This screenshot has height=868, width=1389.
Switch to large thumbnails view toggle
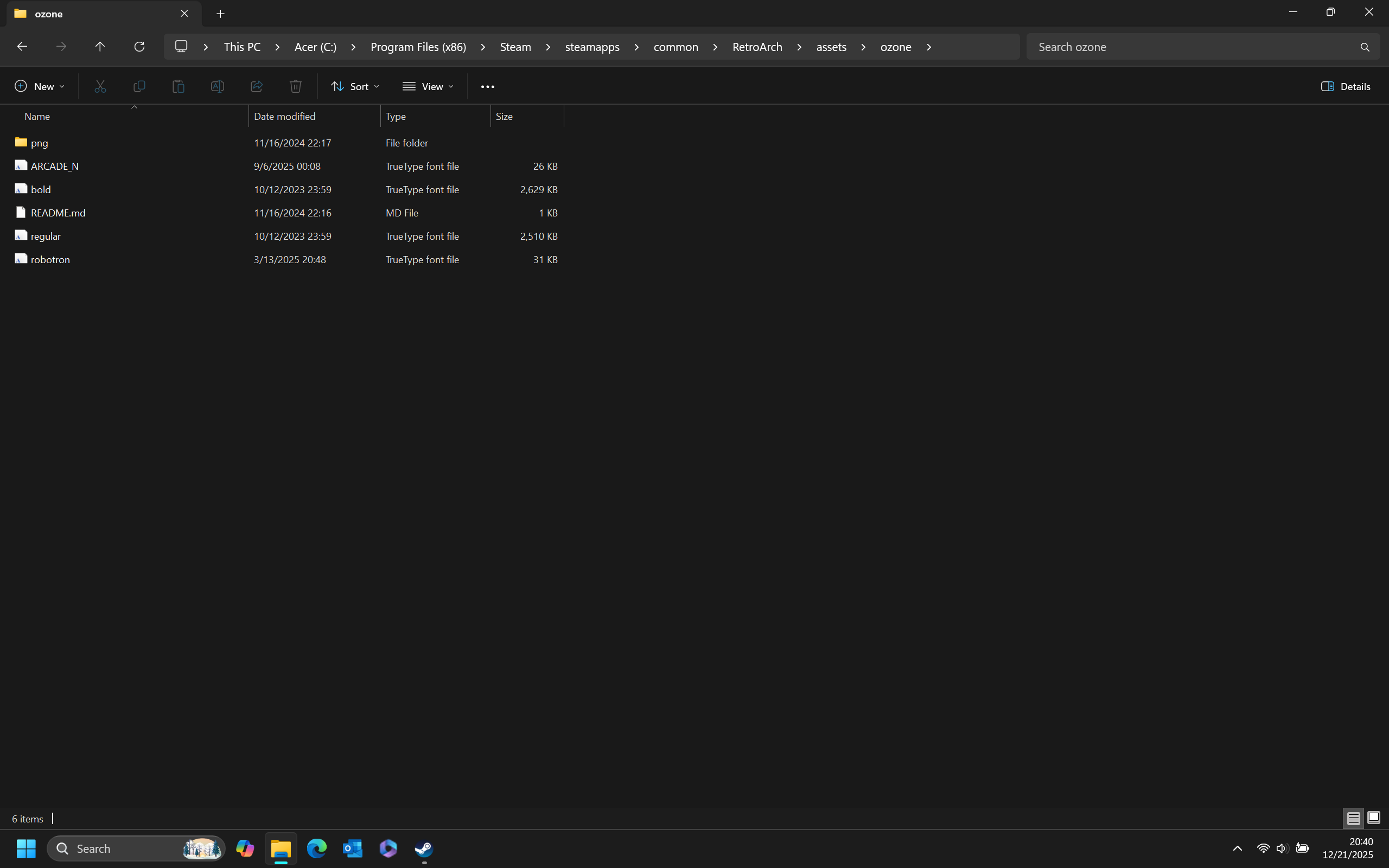(x=1373, y=818)
